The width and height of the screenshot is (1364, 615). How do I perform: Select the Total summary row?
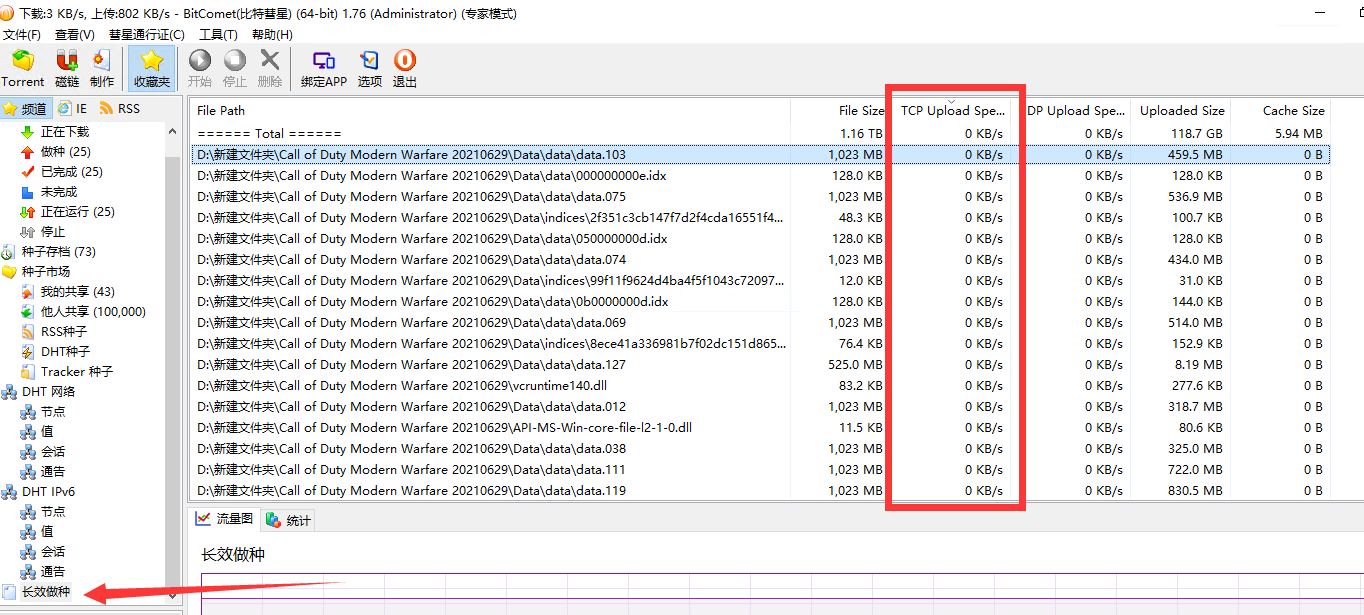760,133
